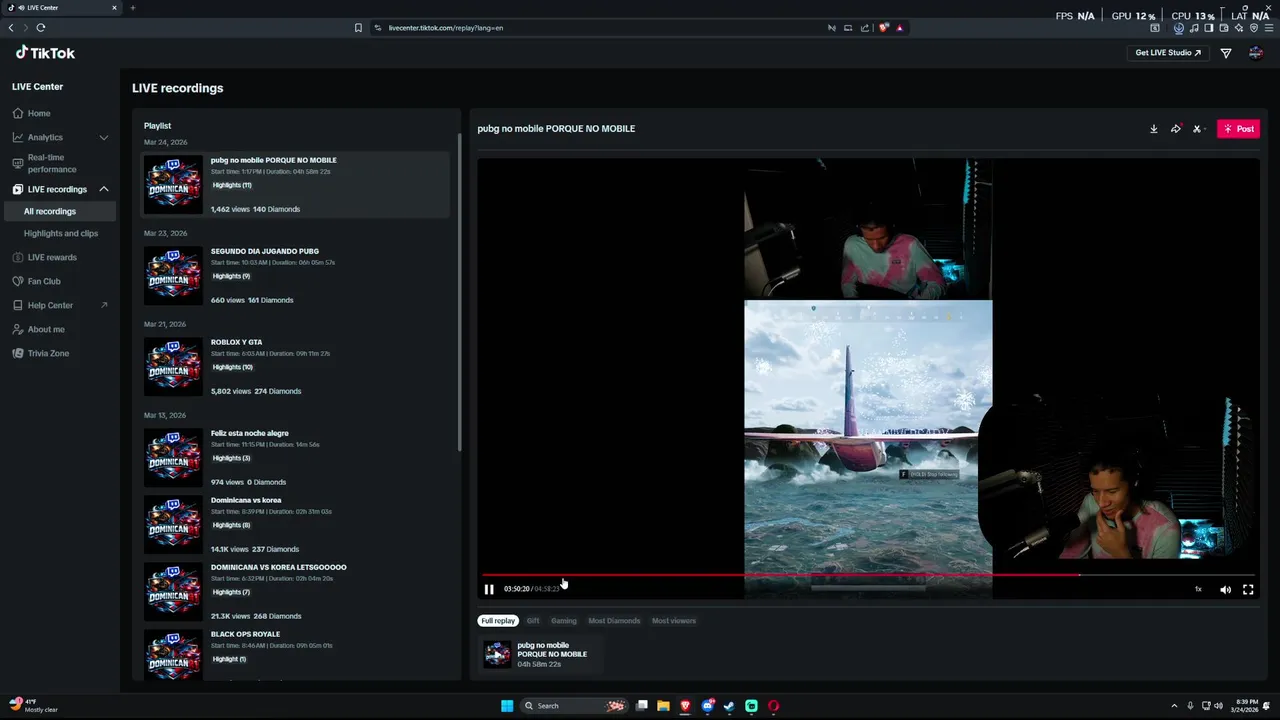The image size is (1280, 720).
Task: Click Highlights (9) badge on SEGUNDO DIA
Action: pos(232,276)
